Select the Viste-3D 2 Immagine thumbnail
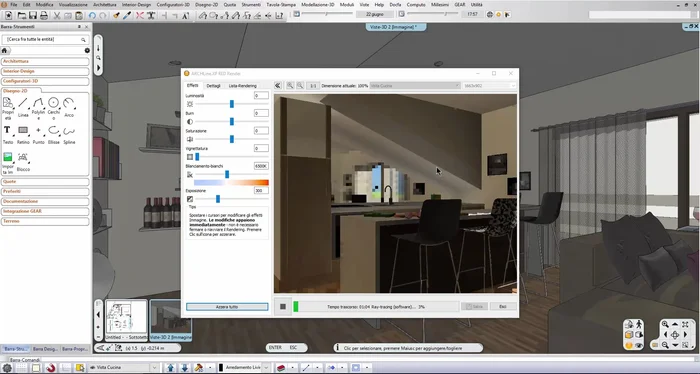The width and height of the screenshot is (700, 374). 171,320
